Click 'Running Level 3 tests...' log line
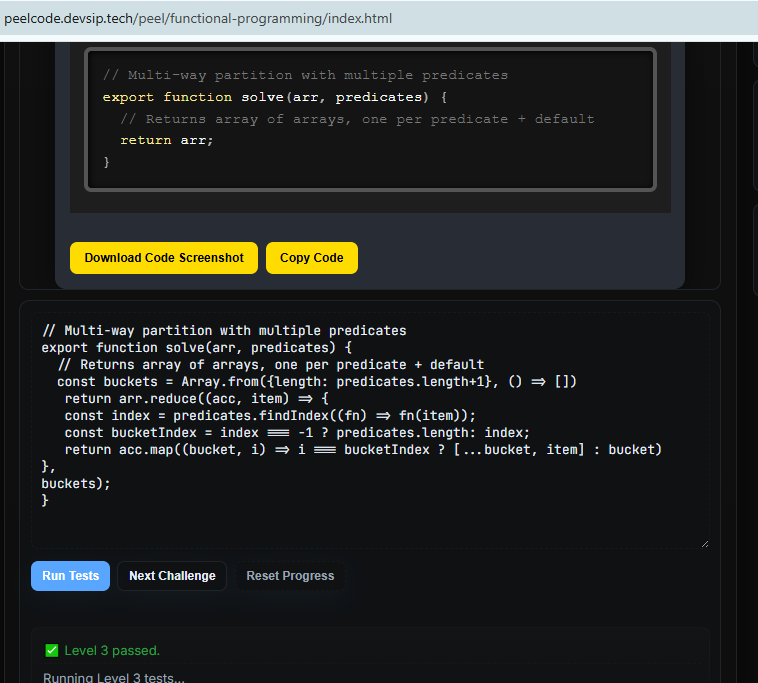Screen dimensions: 758x683 tap(114, 678)
